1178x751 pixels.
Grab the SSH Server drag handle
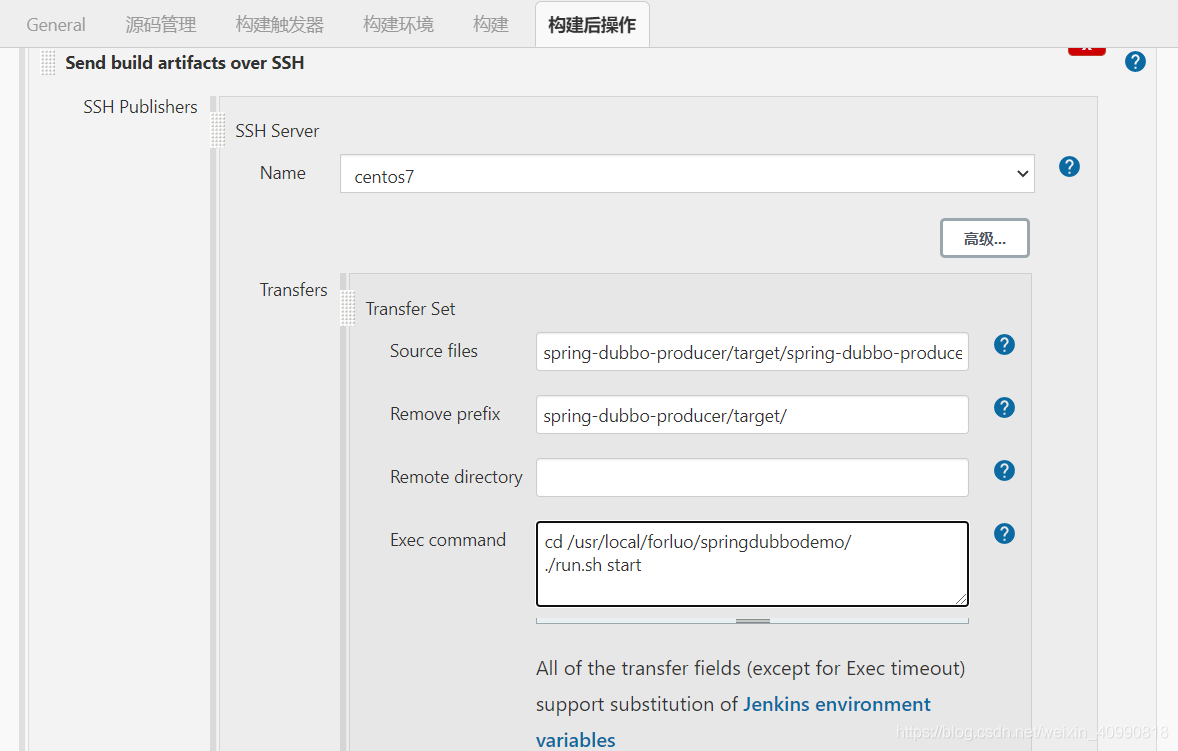tap(218, 131)
